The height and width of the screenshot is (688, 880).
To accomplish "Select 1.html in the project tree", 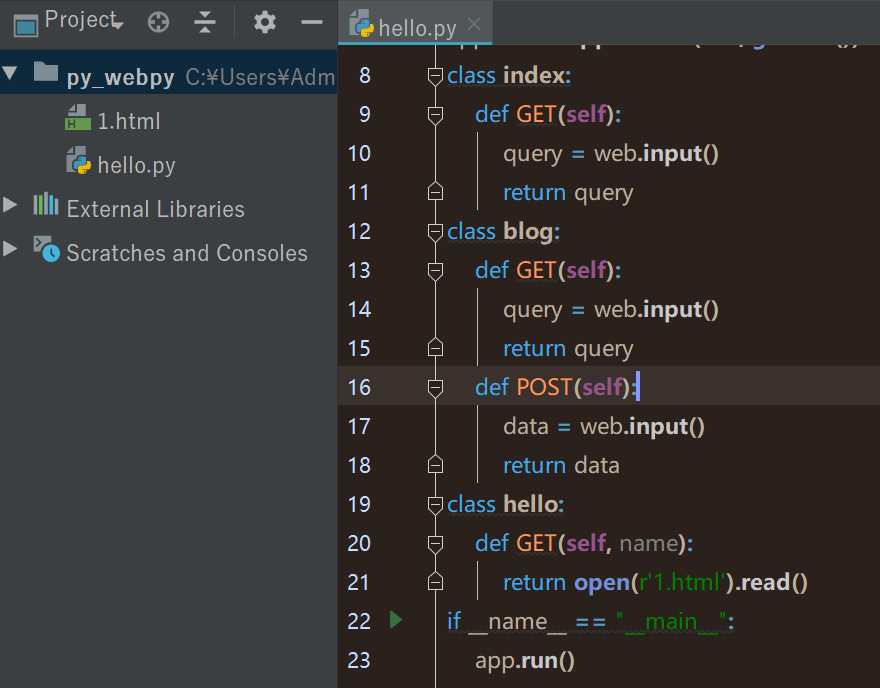I will (x=128, y=121).
